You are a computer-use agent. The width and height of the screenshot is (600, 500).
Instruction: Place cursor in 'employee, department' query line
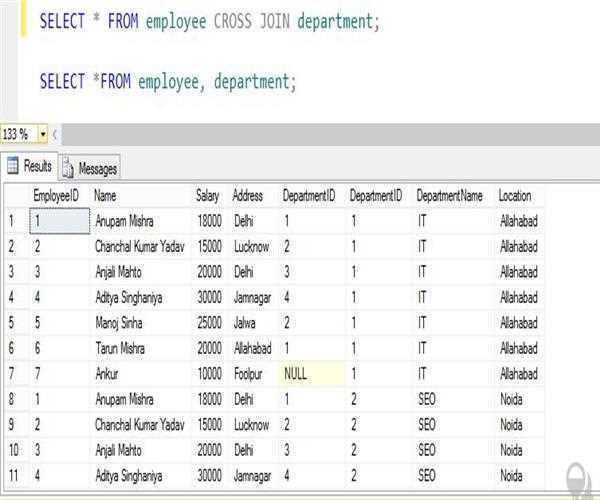click(168, 81)
